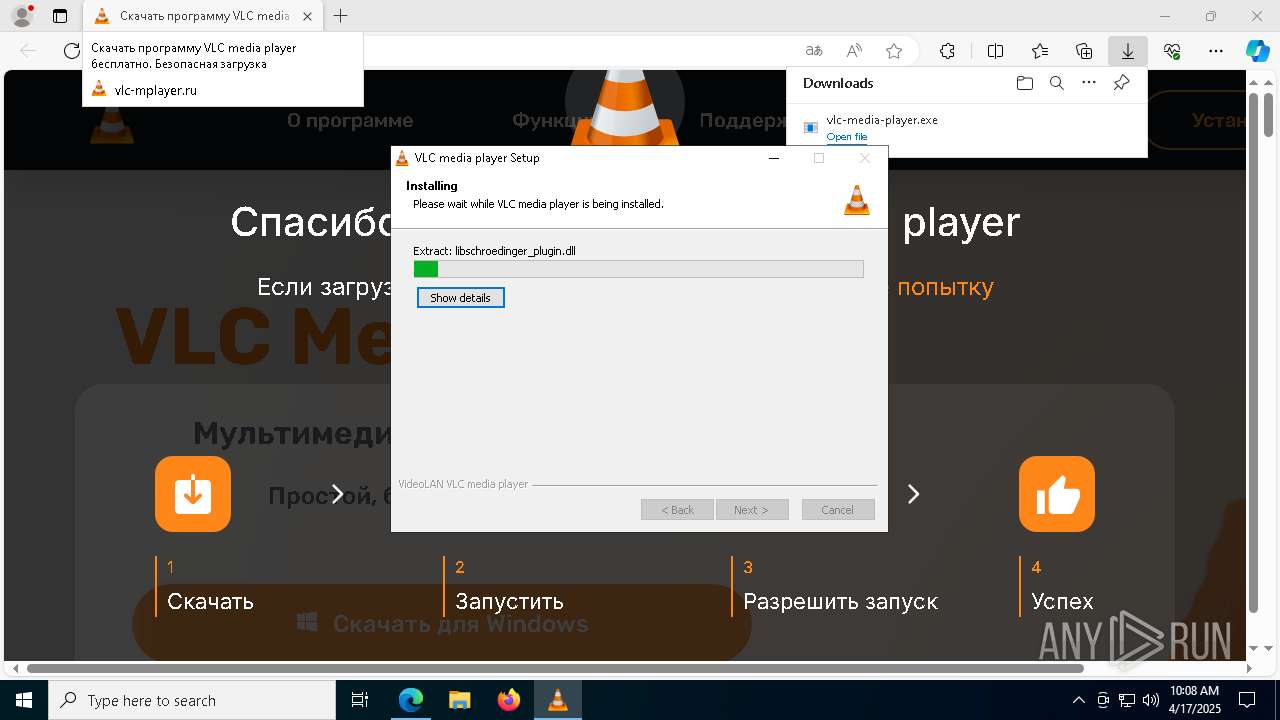Click the taskbar search box
The height and width of the screenshot is (720, 1280).
tap(192, 700)
